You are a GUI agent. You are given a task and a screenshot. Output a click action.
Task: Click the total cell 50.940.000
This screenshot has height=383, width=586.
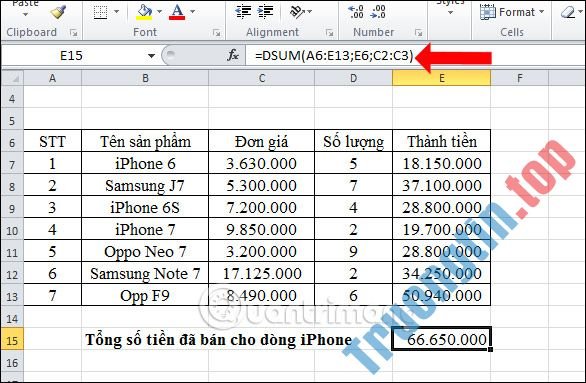point(441,296)
